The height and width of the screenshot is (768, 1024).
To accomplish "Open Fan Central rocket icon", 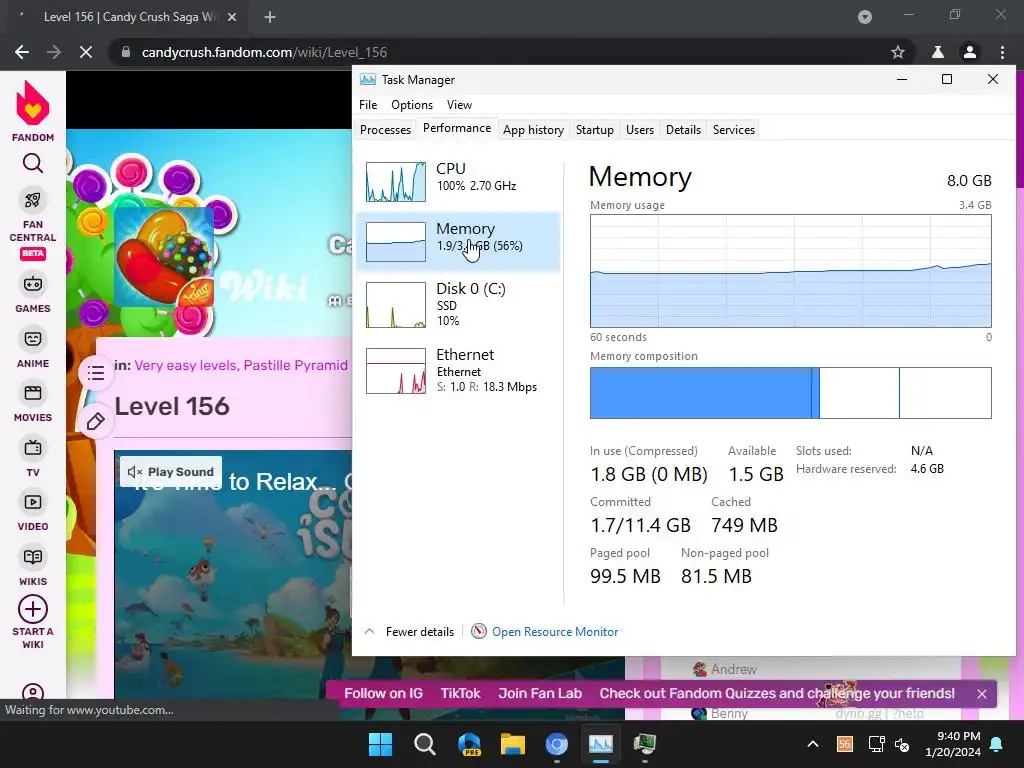I will point(33,200).
